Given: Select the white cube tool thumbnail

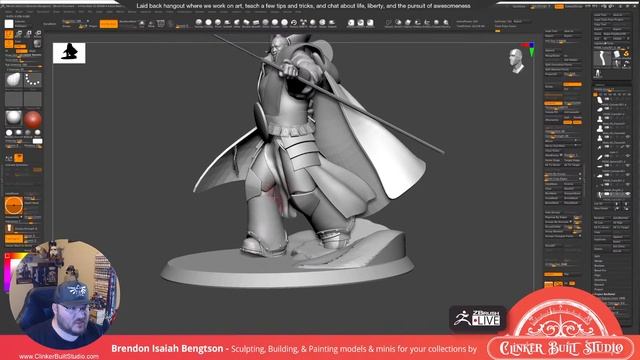Looking at the screenshot, I should click(617, 55).
